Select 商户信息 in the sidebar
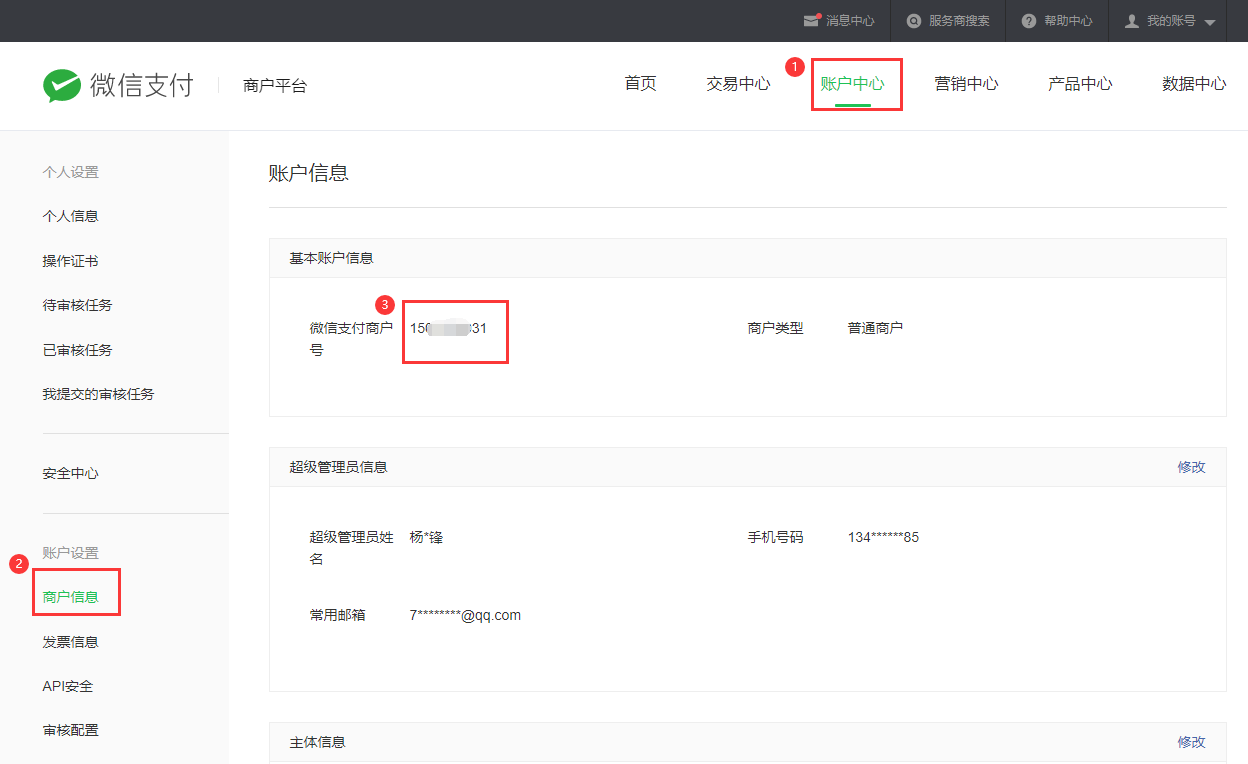 click(x=70, y=597)
